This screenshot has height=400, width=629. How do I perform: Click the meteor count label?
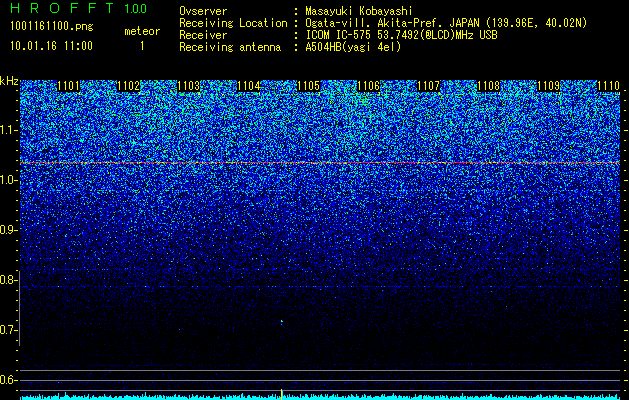point(142,31)
